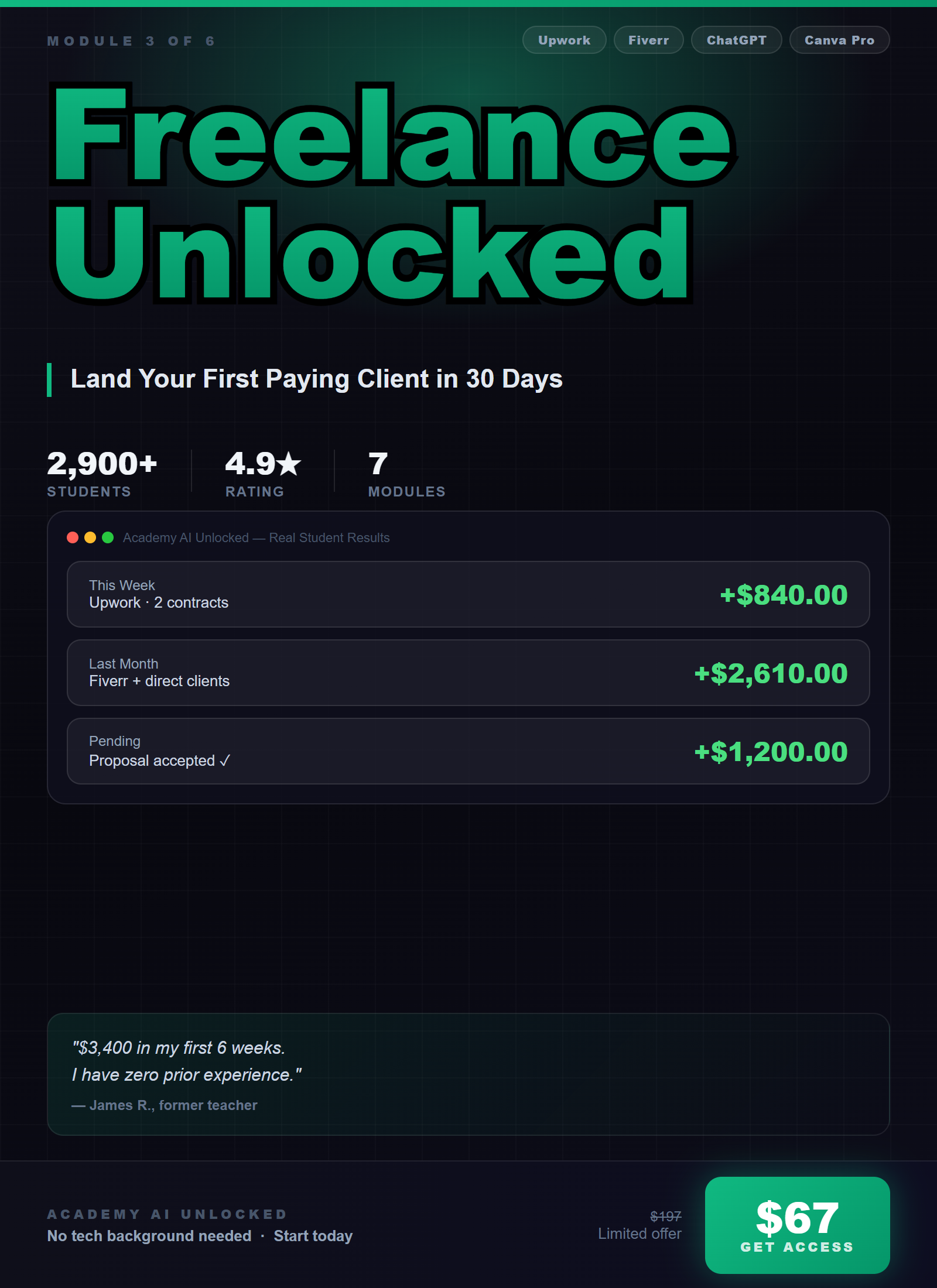
Task: Select the Canva Pro platform pill
Action: tap(839, 40)
